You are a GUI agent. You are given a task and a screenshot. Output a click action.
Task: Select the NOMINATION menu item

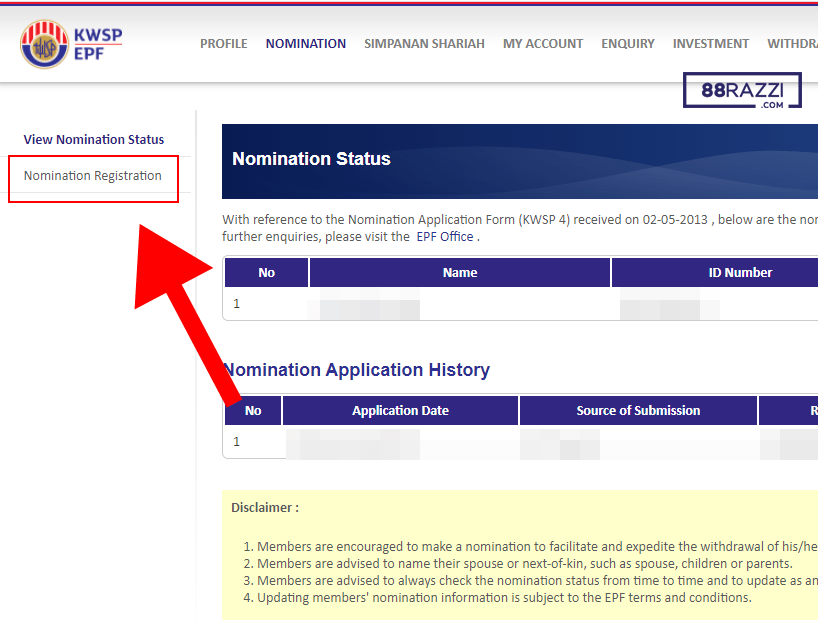[305, 44]
